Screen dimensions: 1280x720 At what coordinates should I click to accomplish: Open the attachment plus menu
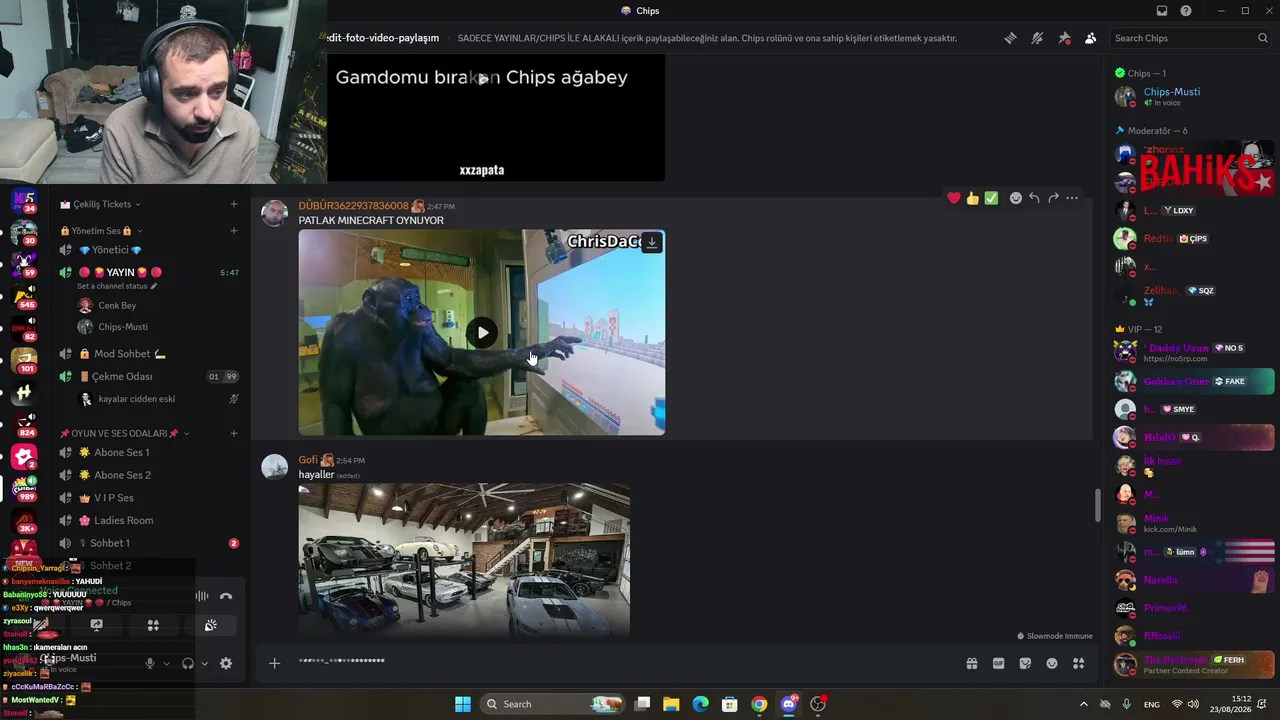coord(274,663)
